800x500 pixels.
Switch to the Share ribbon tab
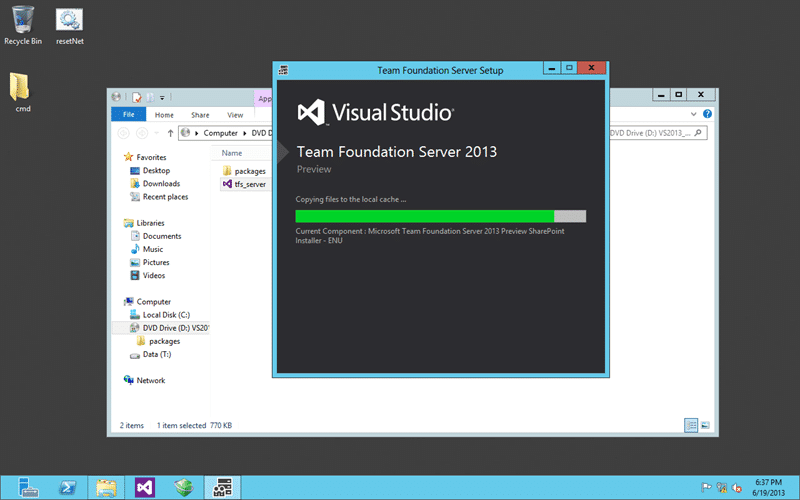[x=200, y=115]
